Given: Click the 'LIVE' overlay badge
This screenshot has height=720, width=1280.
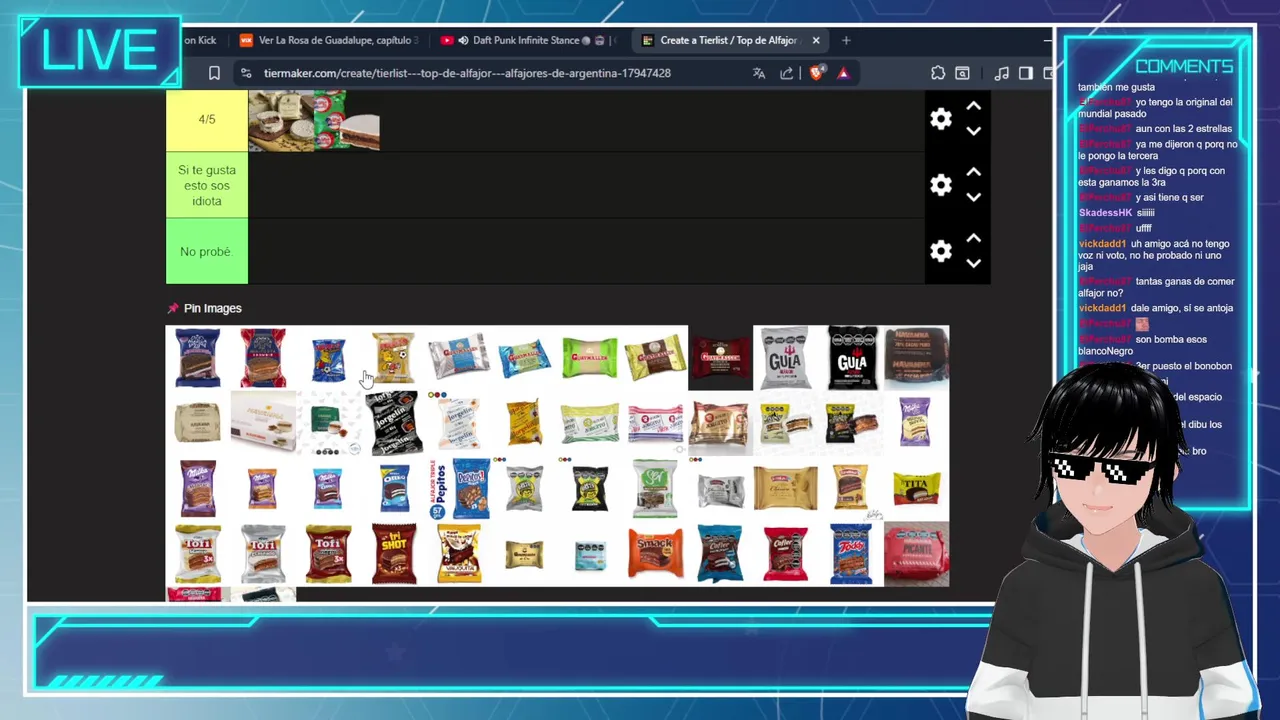Looking at the screenshot, I should (99, 50).
